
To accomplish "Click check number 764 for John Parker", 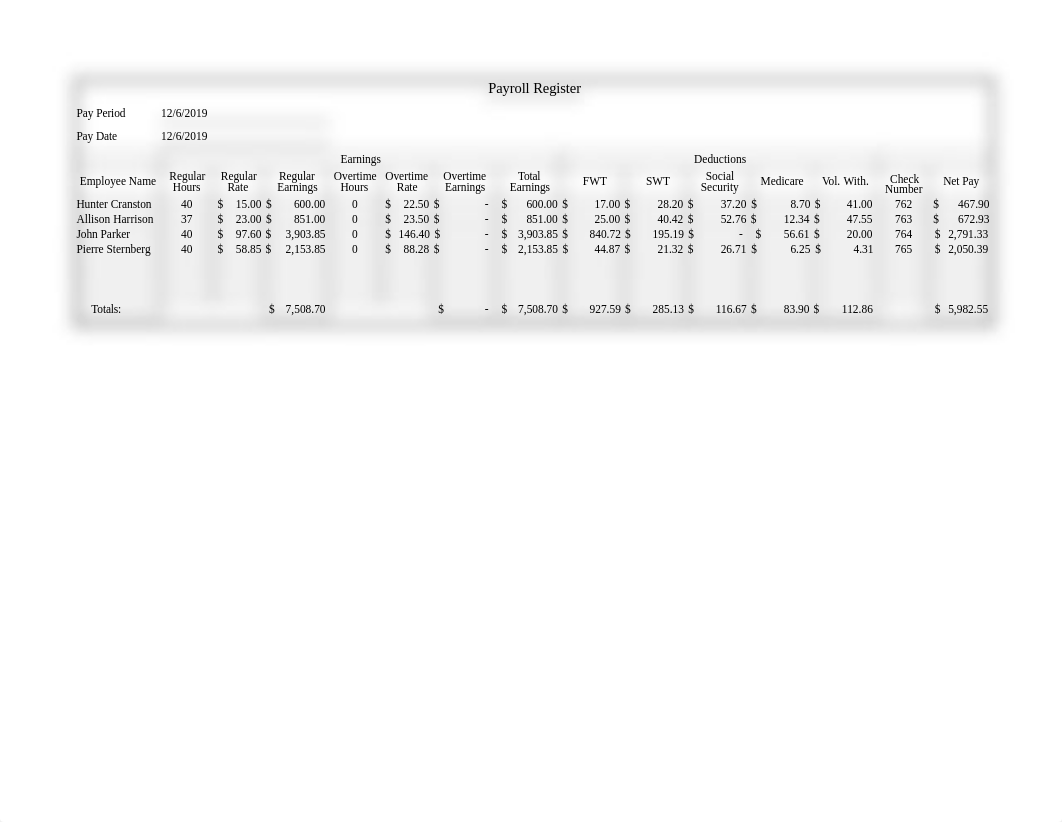I will (903, 234).
